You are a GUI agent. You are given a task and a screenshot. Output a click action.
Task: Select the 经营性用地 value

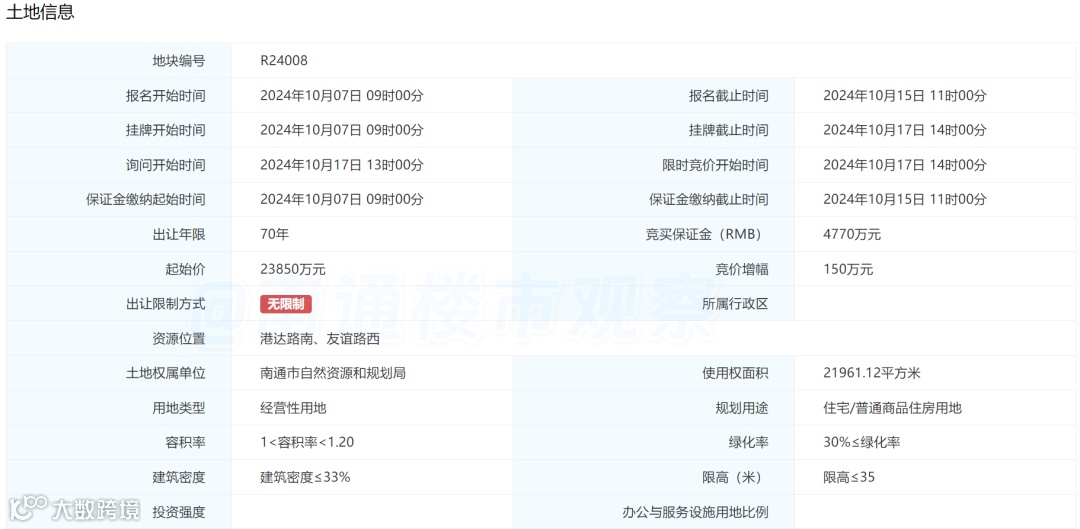click(293, 408)
